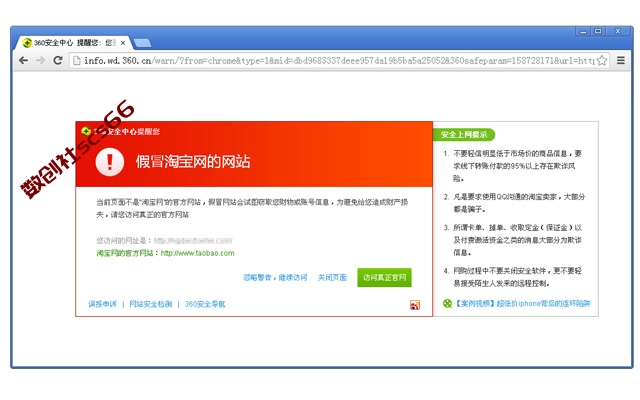Click tip 1 about 低于市场价的商品信息

[x=513, y=166]
